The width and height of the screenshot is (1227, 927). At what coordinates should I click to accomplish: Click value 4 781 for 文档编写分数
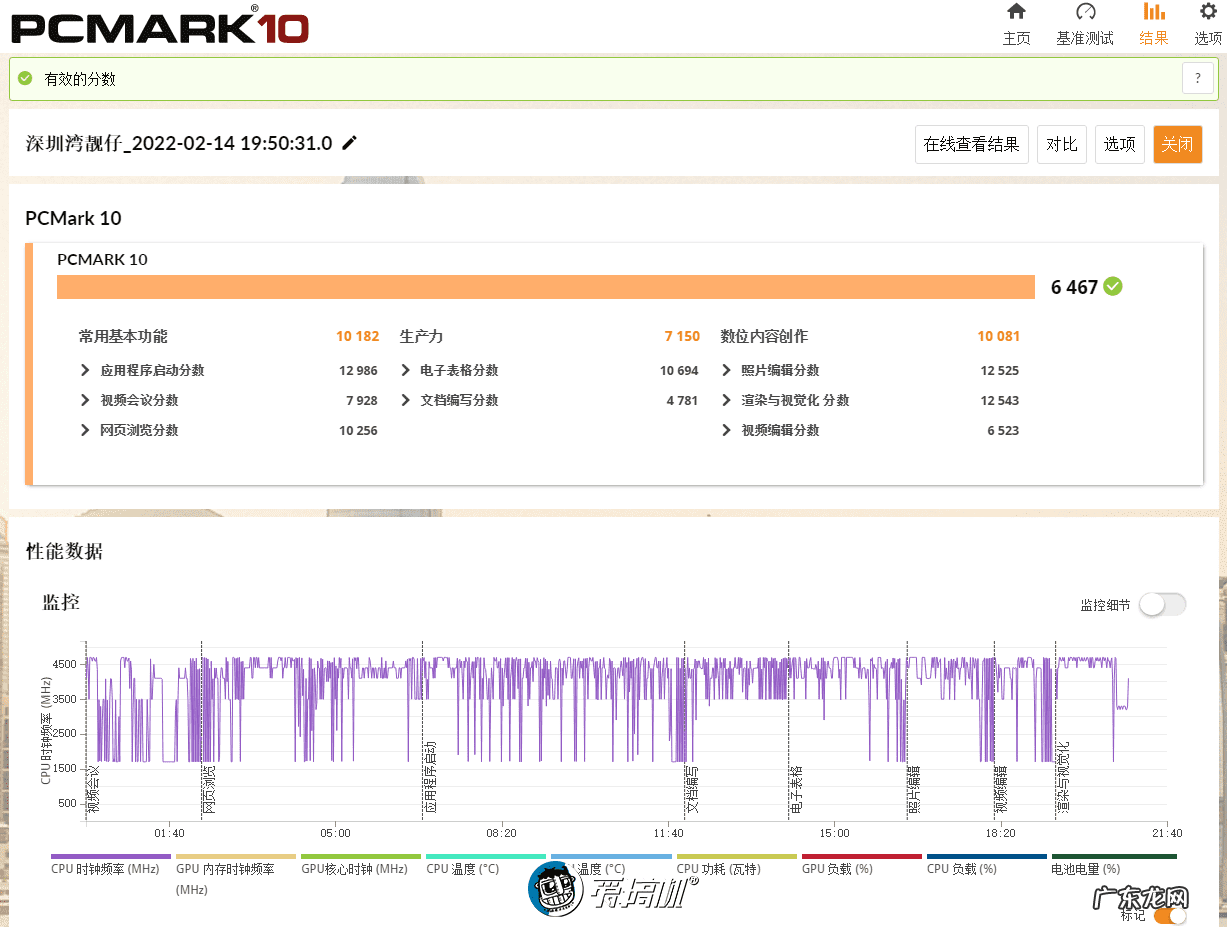pos(682,400)
